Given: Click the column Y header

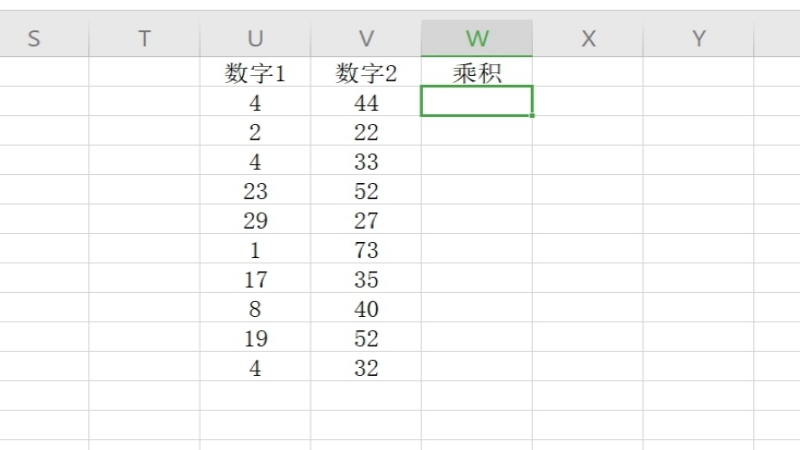Looking at the screenshot, I should (699, 38).
